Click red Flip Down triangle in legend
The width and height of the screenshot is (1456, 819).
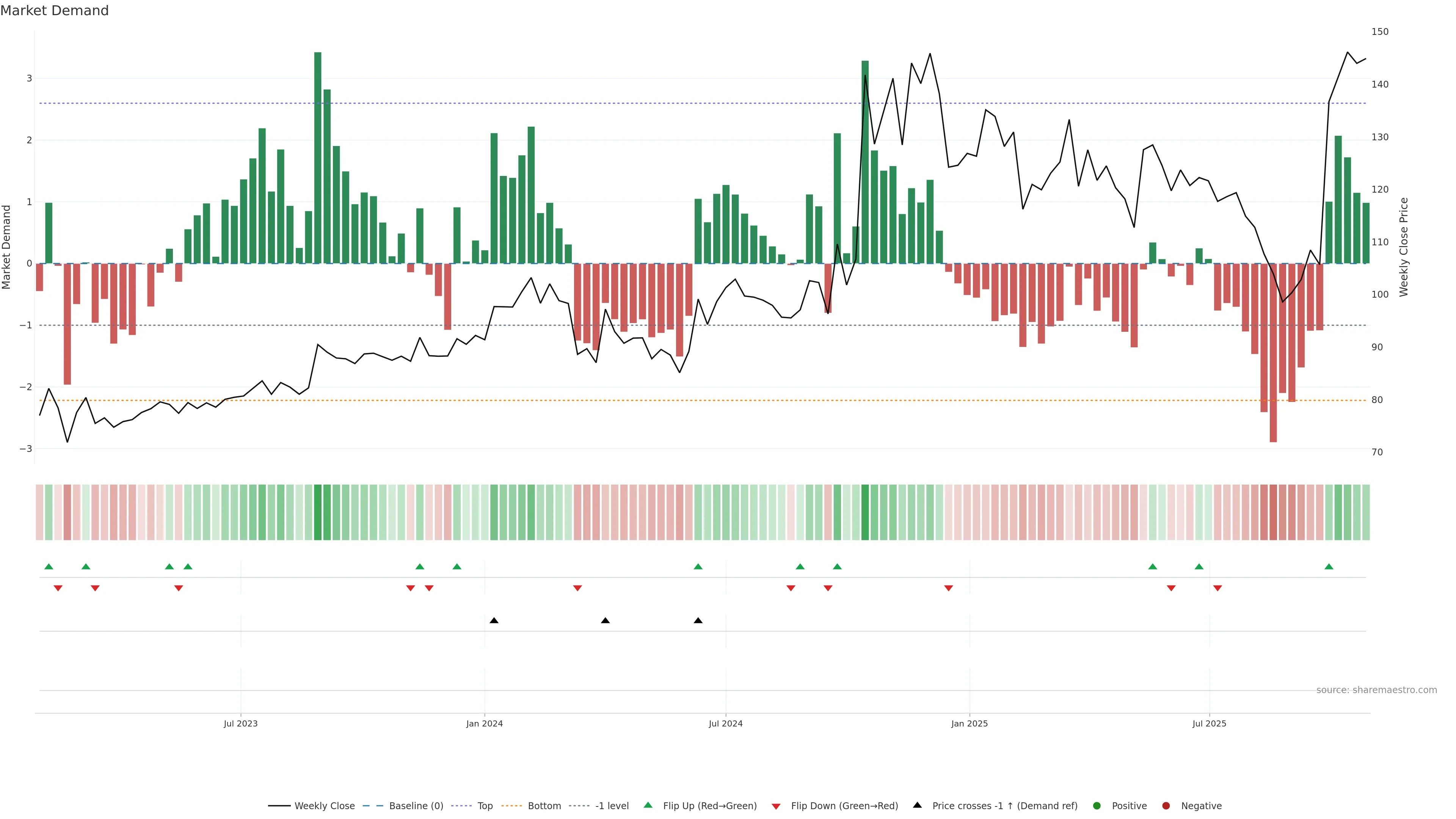tap(776, 806)
